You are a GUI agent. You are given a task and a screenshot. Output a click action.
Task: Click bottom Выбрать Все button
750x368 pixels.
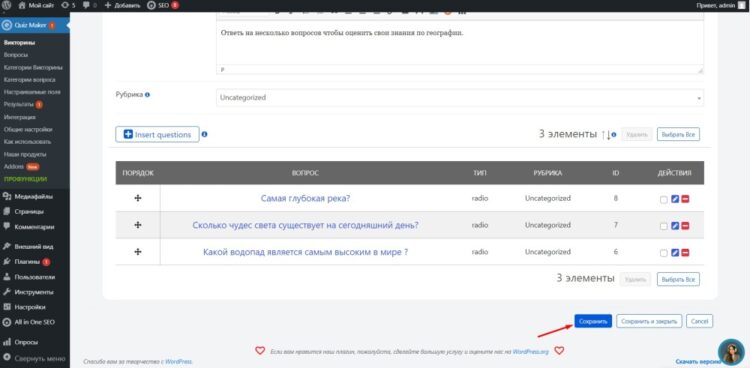tap(678, 279)
